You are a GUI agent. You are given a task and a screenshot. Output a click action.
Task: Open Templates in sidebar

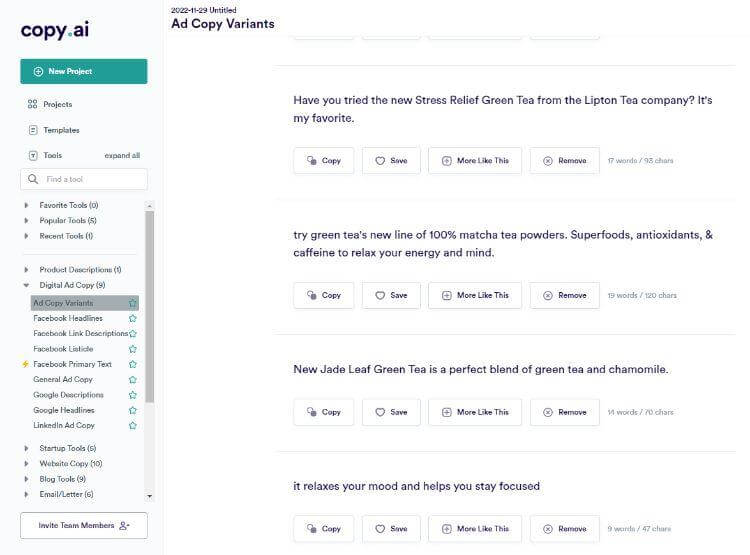point(54,130)
